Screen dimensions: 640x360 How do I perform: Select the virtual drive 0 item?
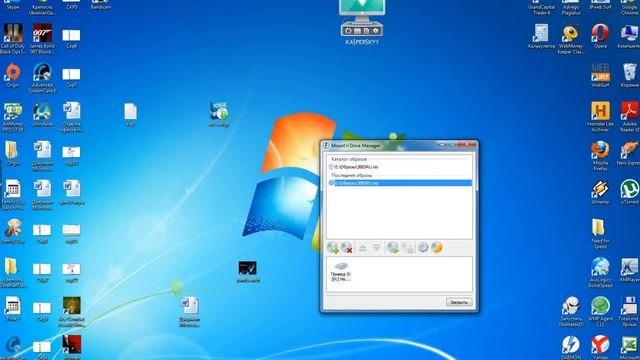[x=341, y=272]
